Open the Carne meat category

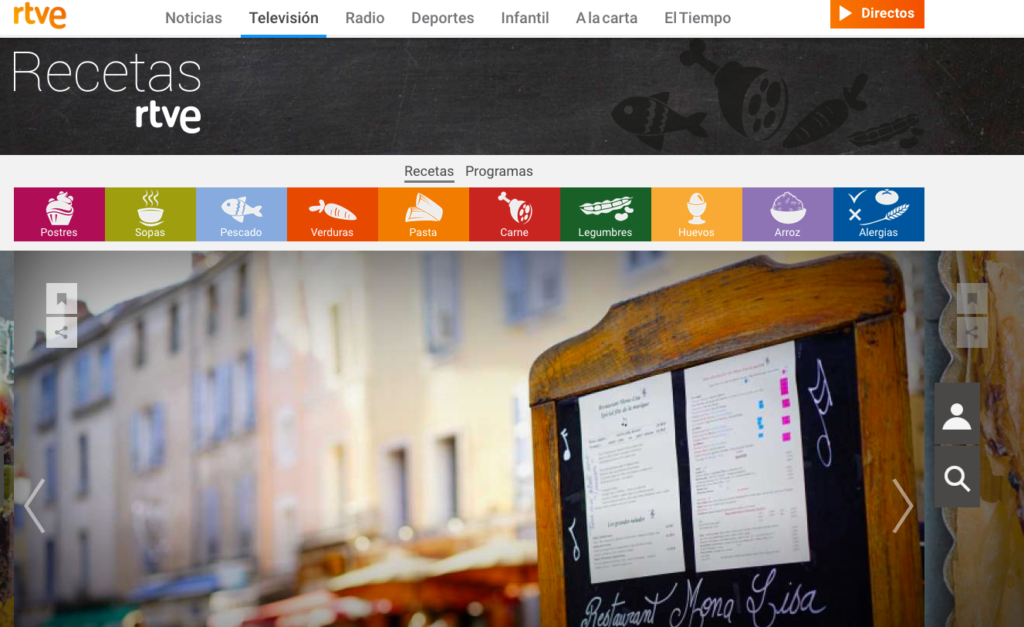pyautogui.click(x=514, y=214)
